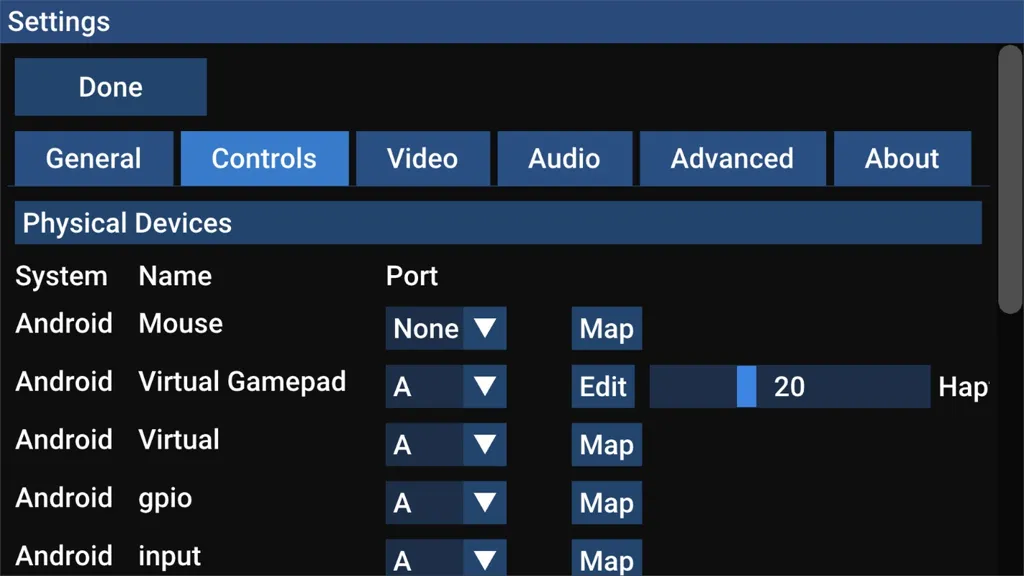Expand port dropdown for the Virtual device
1024x576 pixels.
point(446,445)
